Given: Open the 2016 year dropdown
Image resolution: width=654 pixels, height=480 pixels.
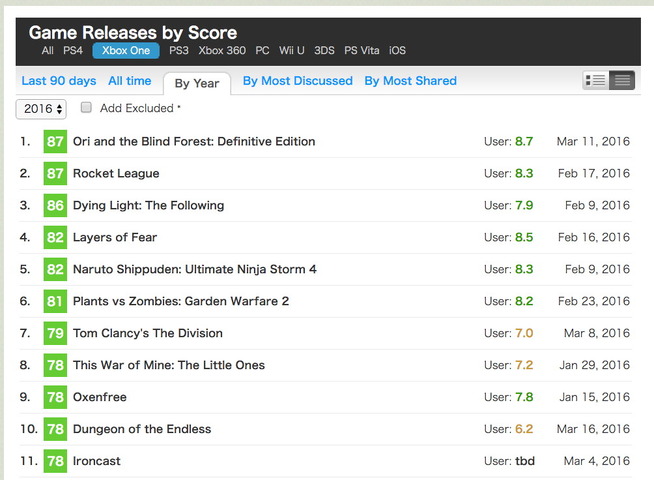Looking at the screenshot, I should [x=41, y=109].
